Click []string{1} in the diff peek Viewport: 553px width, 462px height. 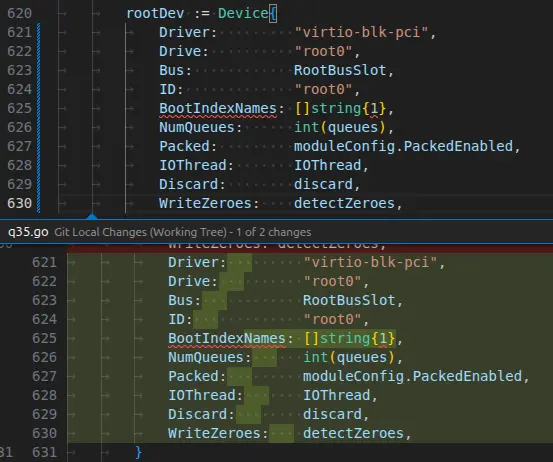click(x=349, y=339)
